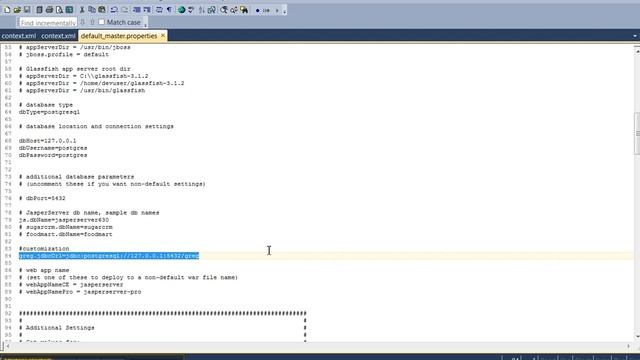Click appServerDir = /usr/bin/glassfish line

82,90
